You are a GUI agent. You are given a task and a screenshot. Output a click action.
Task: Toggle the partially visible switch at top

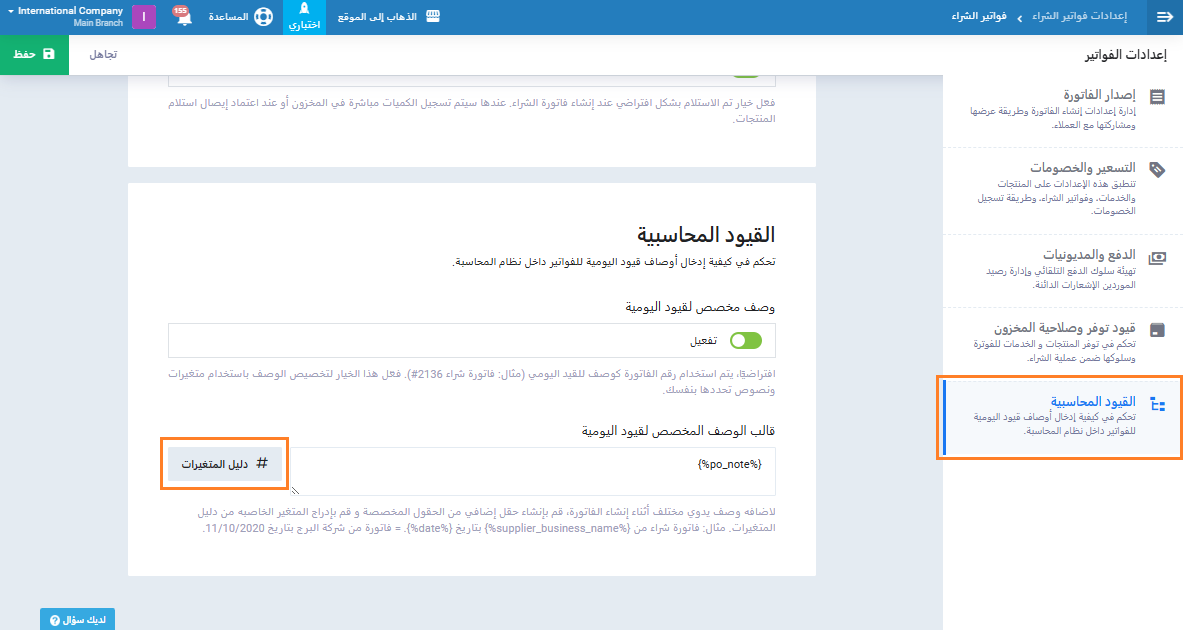pyautogui.click(x=745, y=72)
